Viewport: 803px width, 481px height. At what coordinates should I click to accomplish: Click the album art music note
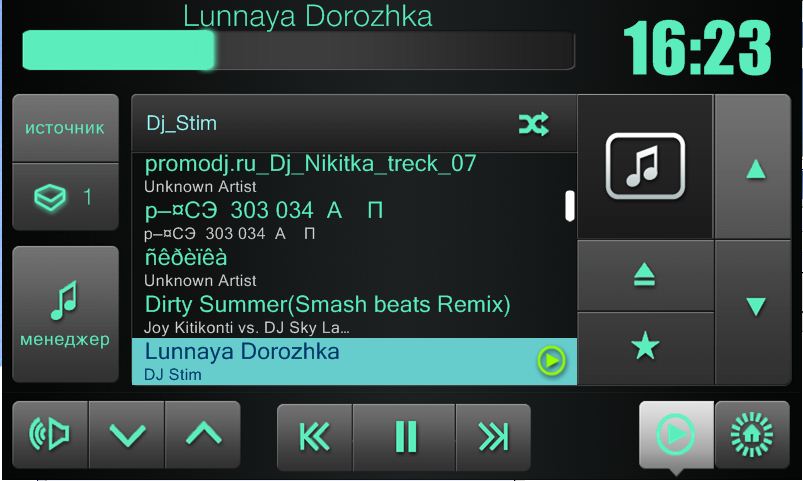645,166
